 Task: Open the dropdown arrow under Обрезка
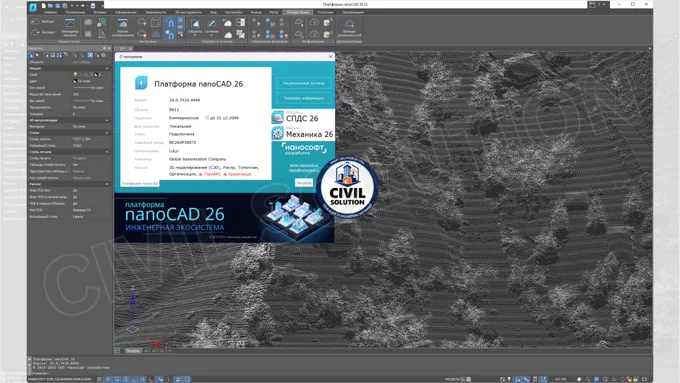coord(195,35)
